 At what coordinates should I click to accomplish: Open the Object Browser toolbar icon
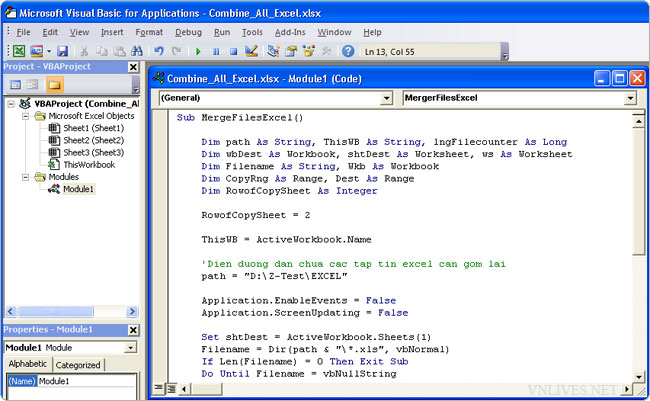click(309, 51)
